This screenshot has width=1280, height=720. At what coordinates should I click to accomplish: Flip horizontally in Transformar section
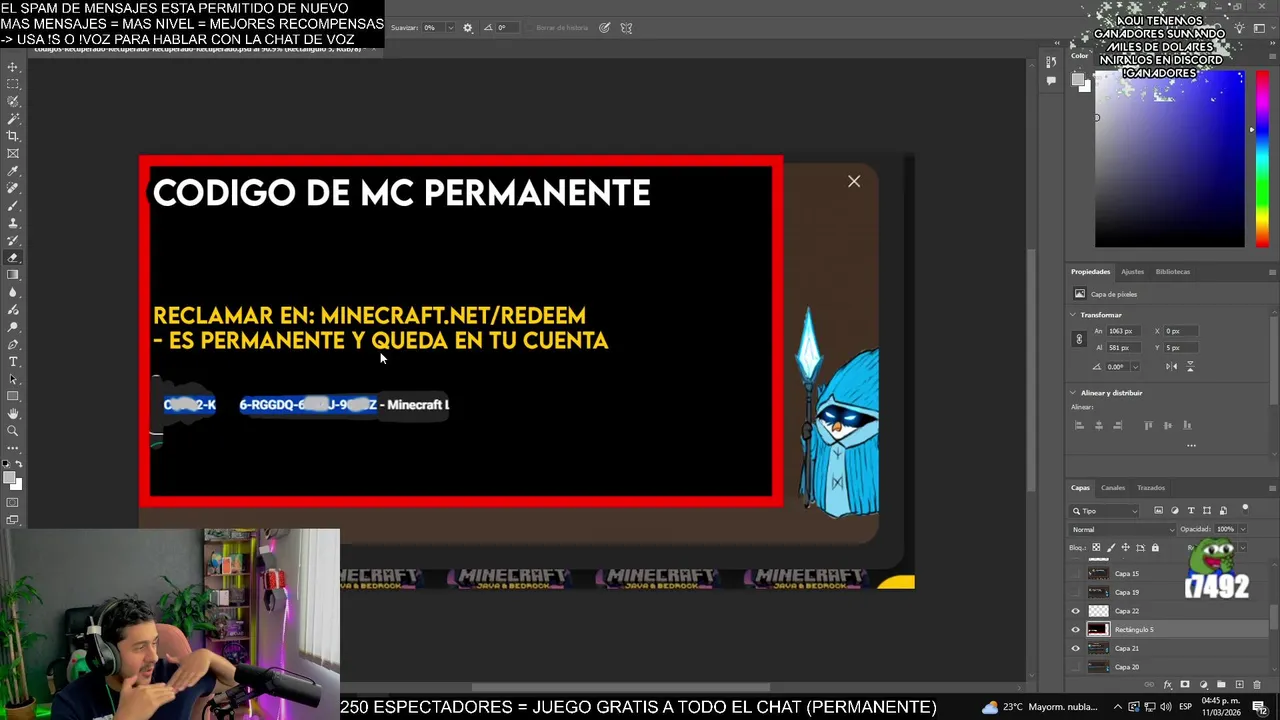pos(1171,366)
